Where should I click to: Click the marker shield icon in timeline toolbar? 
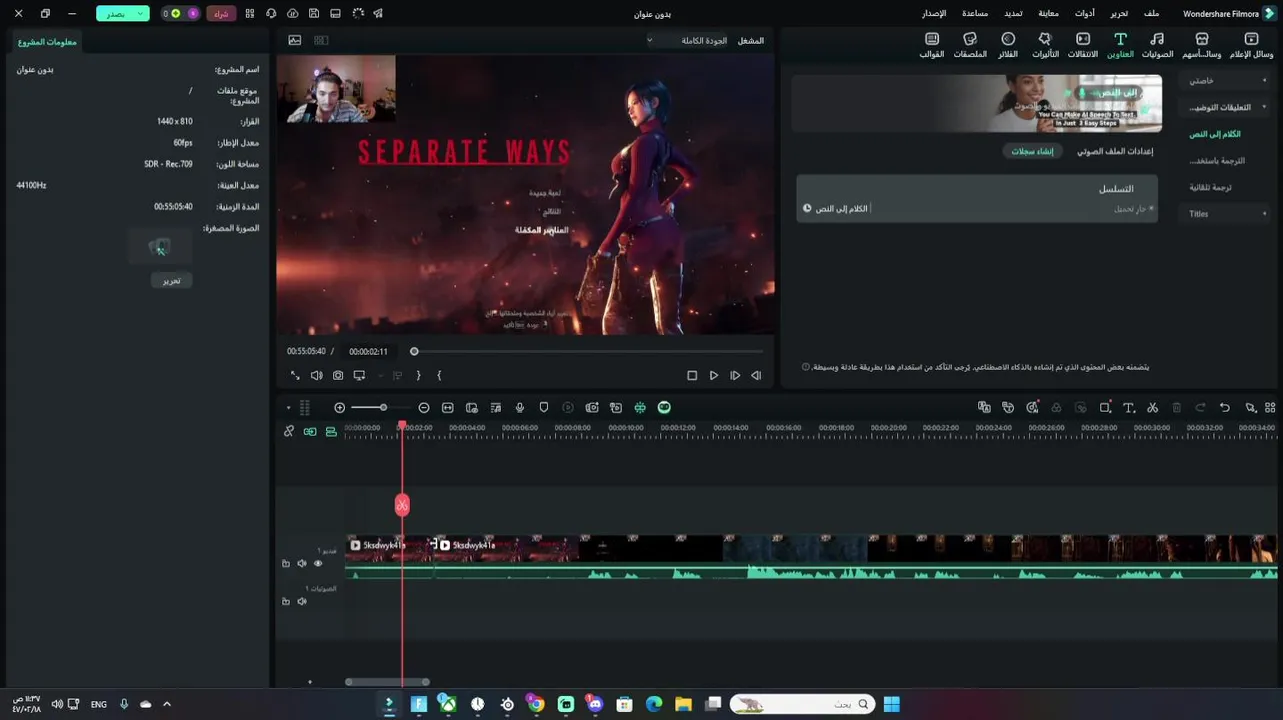(x=544, y=408)
